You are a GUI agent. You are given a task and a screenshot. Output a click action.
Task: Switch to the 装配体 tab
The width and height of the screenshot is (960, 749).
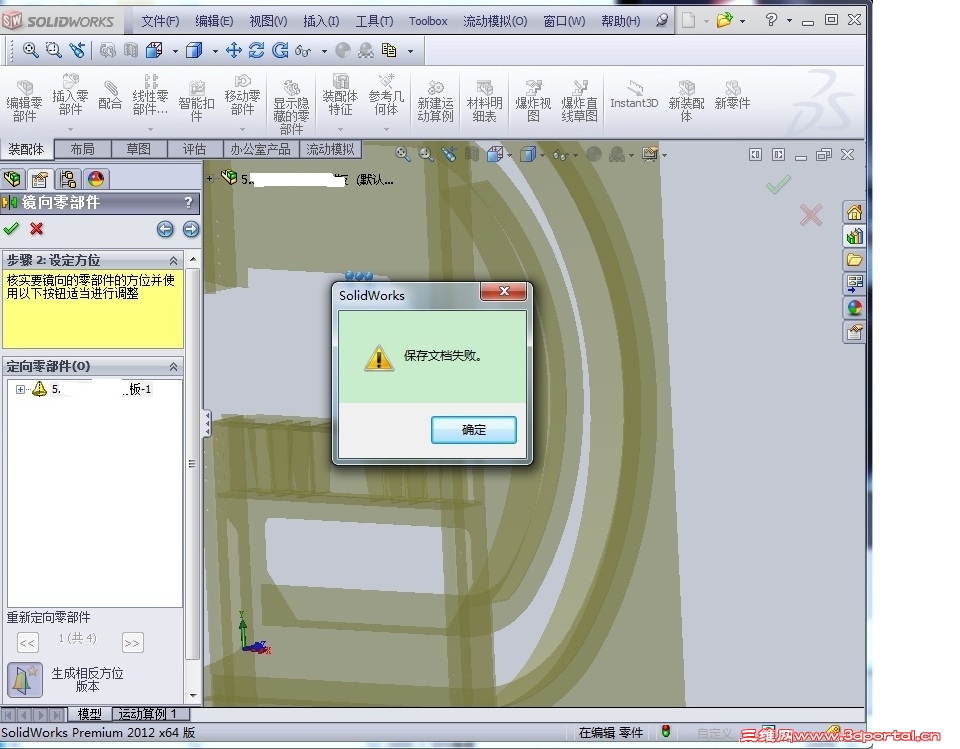click(x=26, y=149)
